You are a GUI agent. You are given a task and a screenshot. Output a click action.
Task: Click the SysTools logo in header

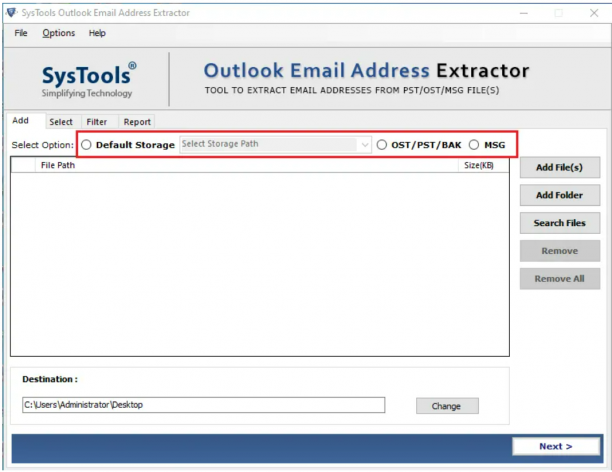(89, 80)
